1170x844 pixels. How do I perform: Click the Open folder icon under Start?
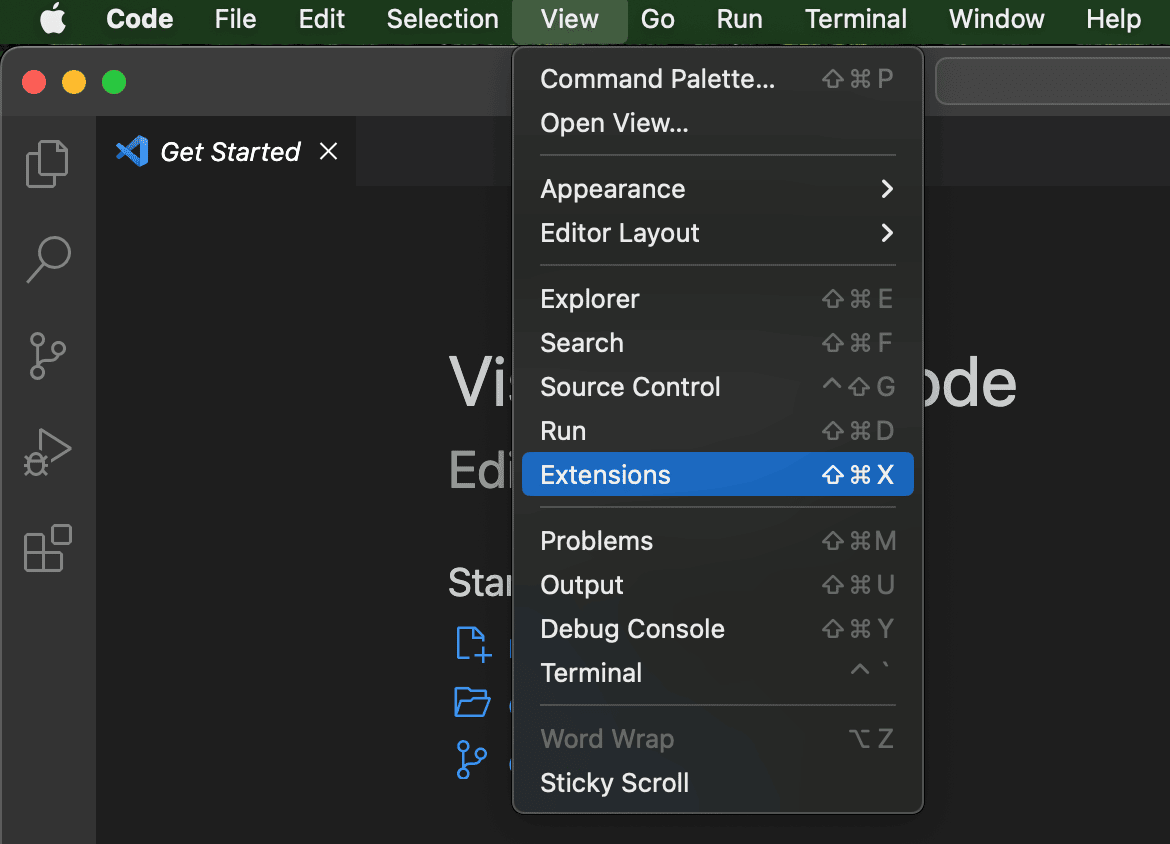[x=473, y=703]
